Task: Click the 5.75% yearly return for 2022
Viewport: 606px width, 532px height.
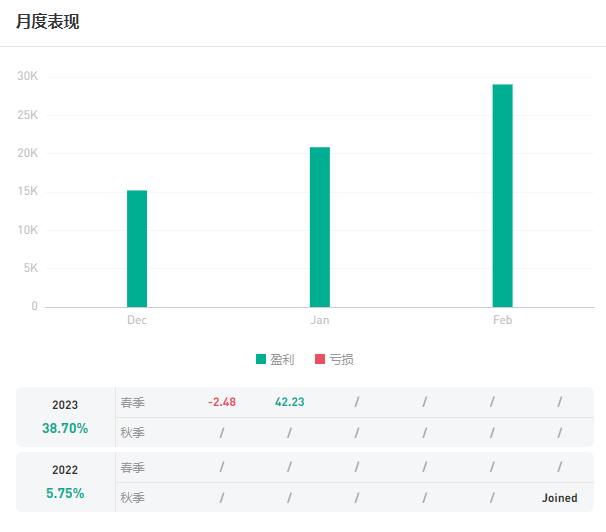Action: tap(65, 493)
